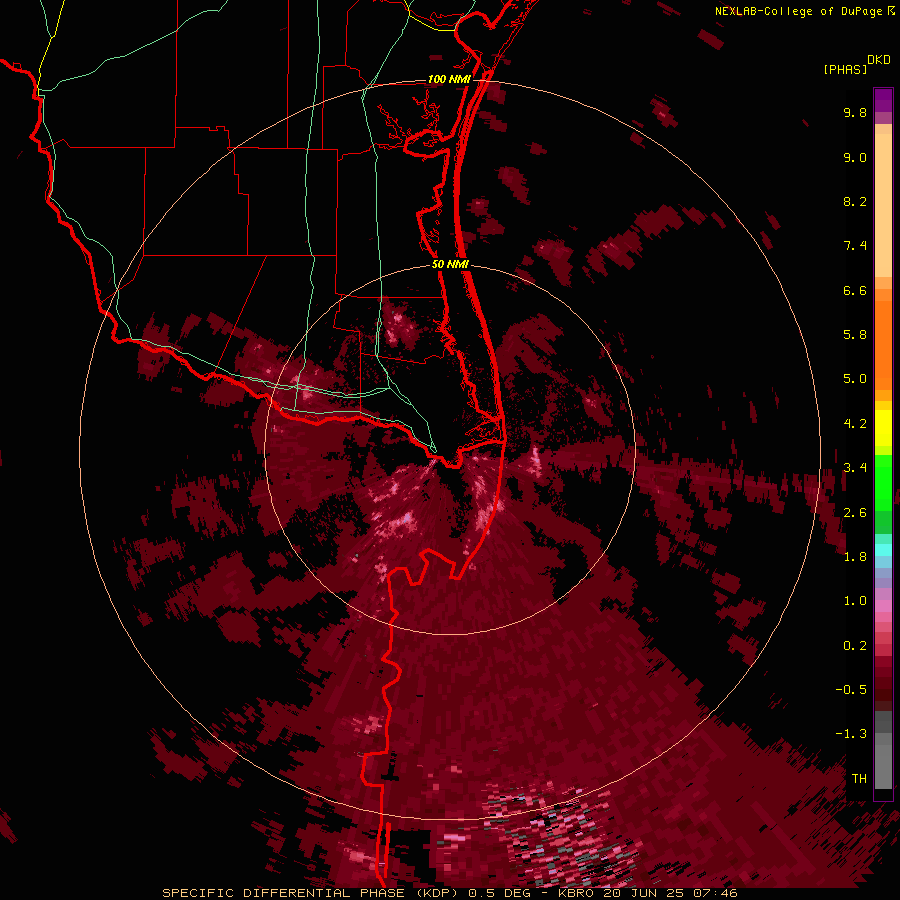Click the DKD units label above the legend

pyautogui.click(x=879, y=60)
